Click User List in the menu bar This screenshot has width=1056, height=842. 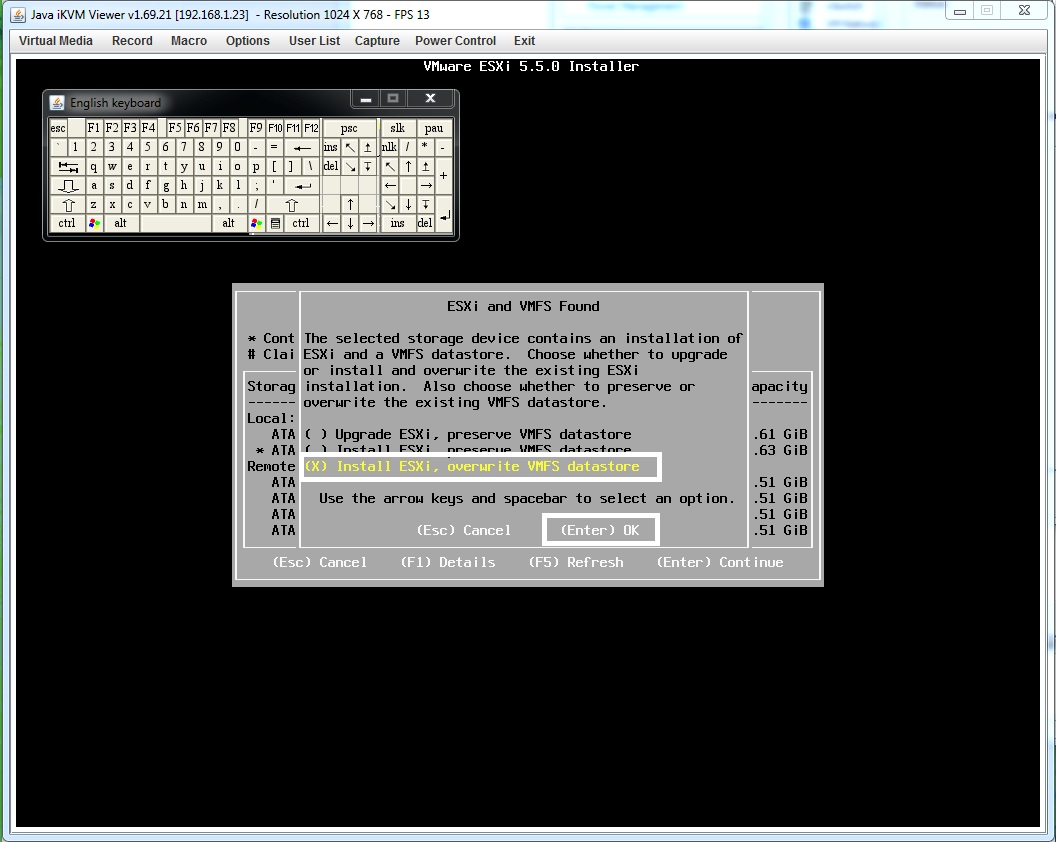[314, 41]
